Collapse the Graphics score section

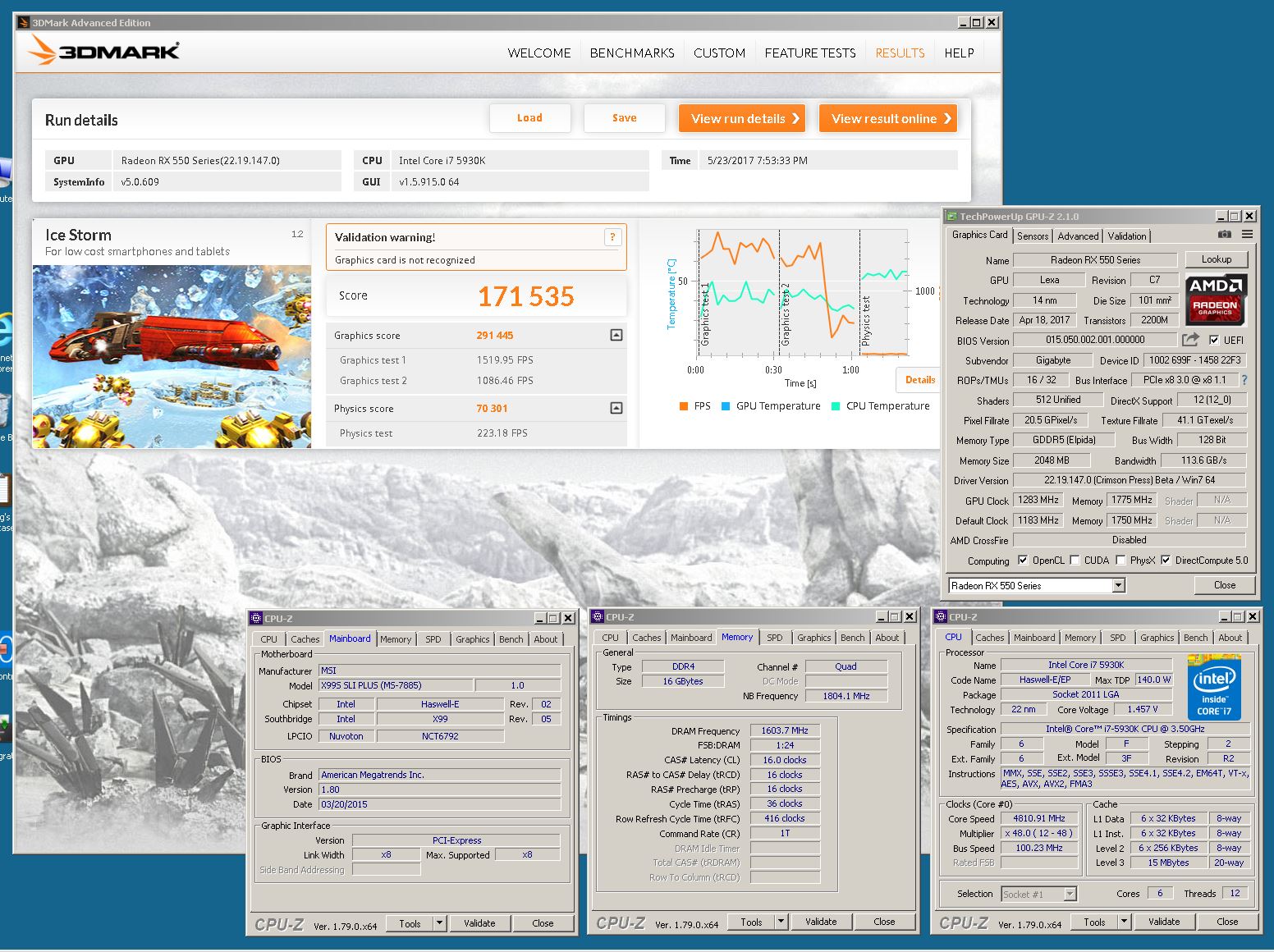[616, 335]
